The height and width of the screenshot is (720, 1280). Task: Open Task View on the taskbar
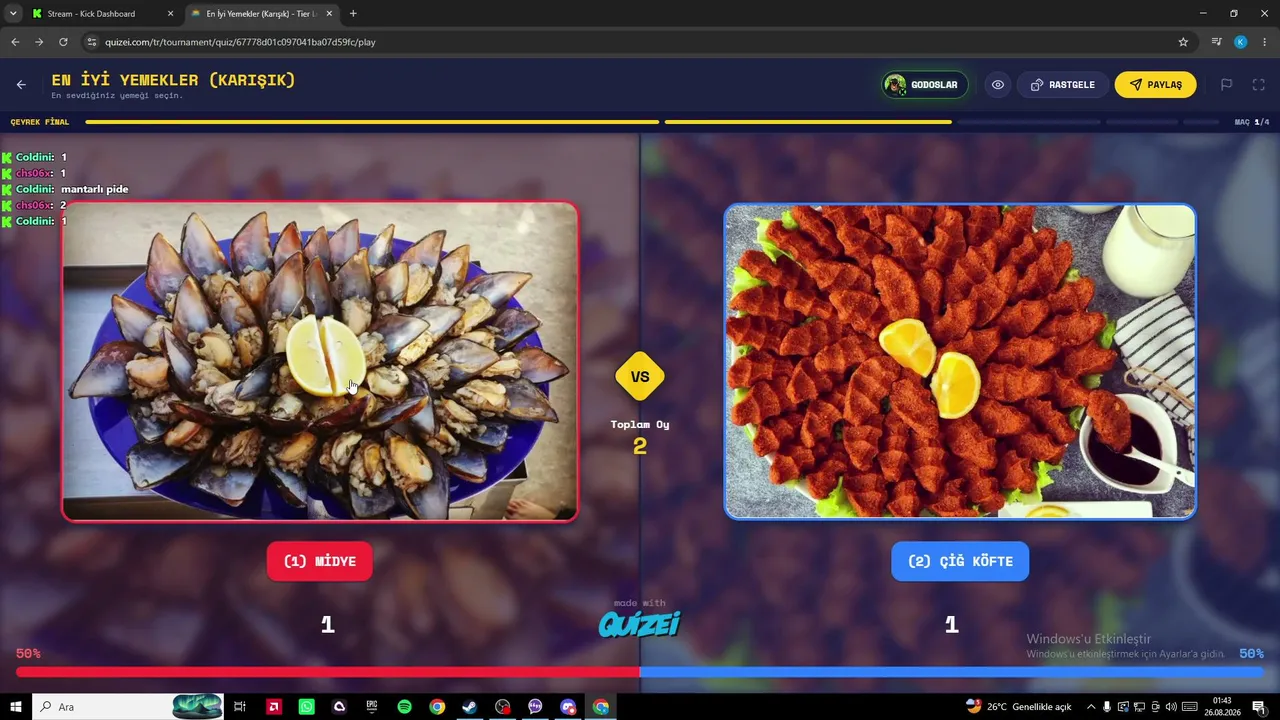[240, 707]
